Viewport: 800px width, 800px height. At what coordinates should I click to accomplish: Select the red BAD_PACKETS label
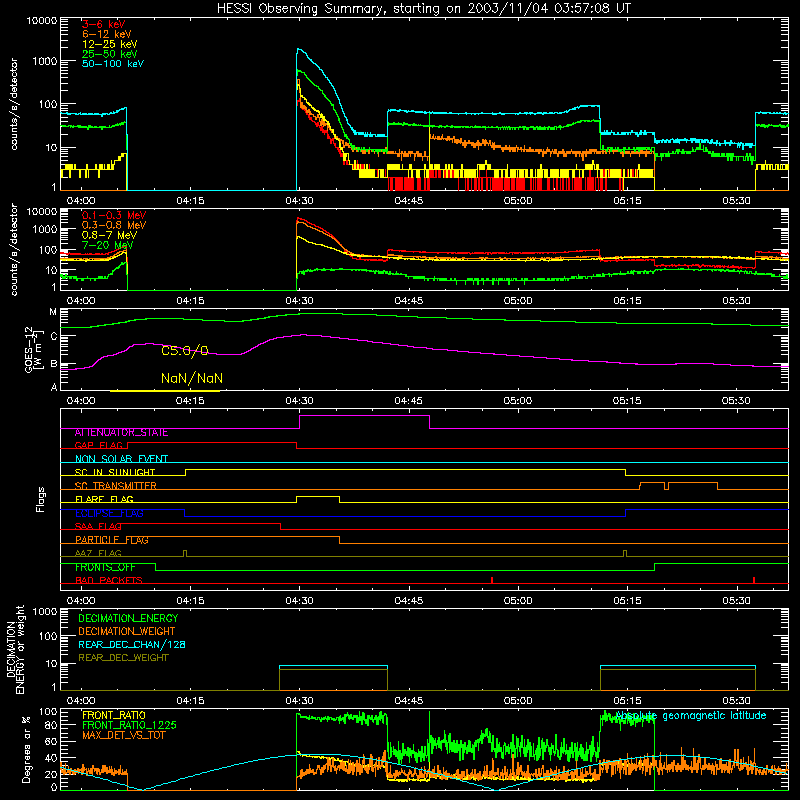click(109, 580)
